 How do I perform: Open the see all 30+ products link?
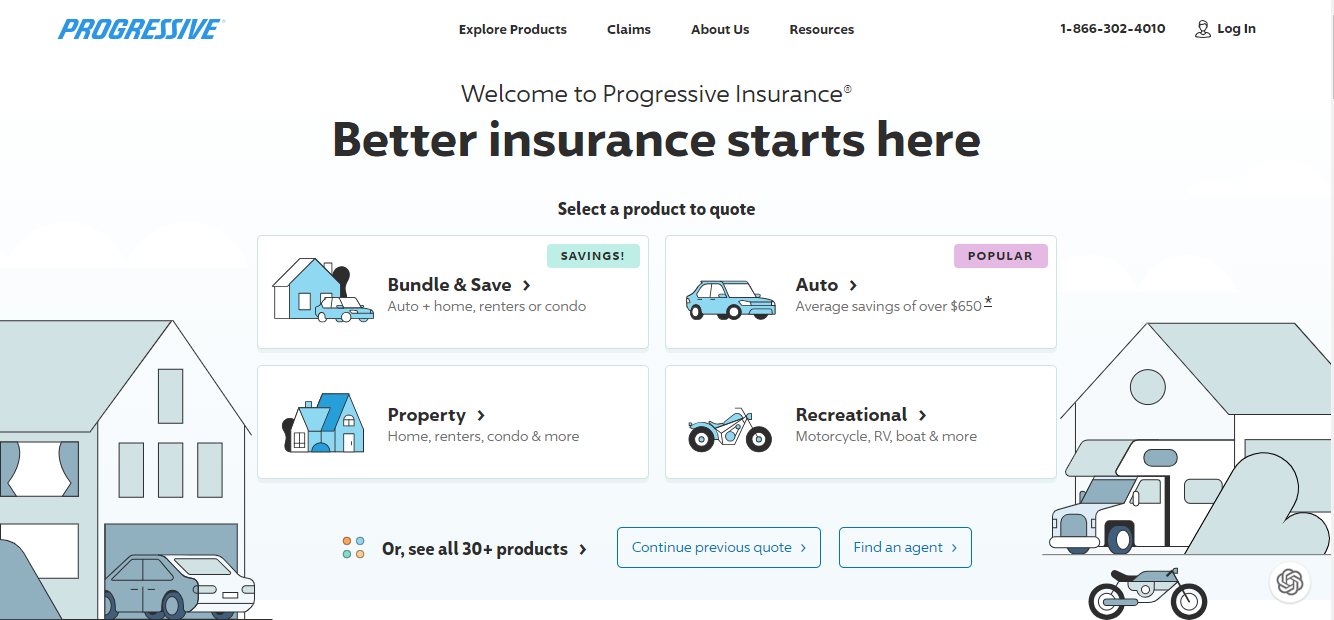click(484, 549)
